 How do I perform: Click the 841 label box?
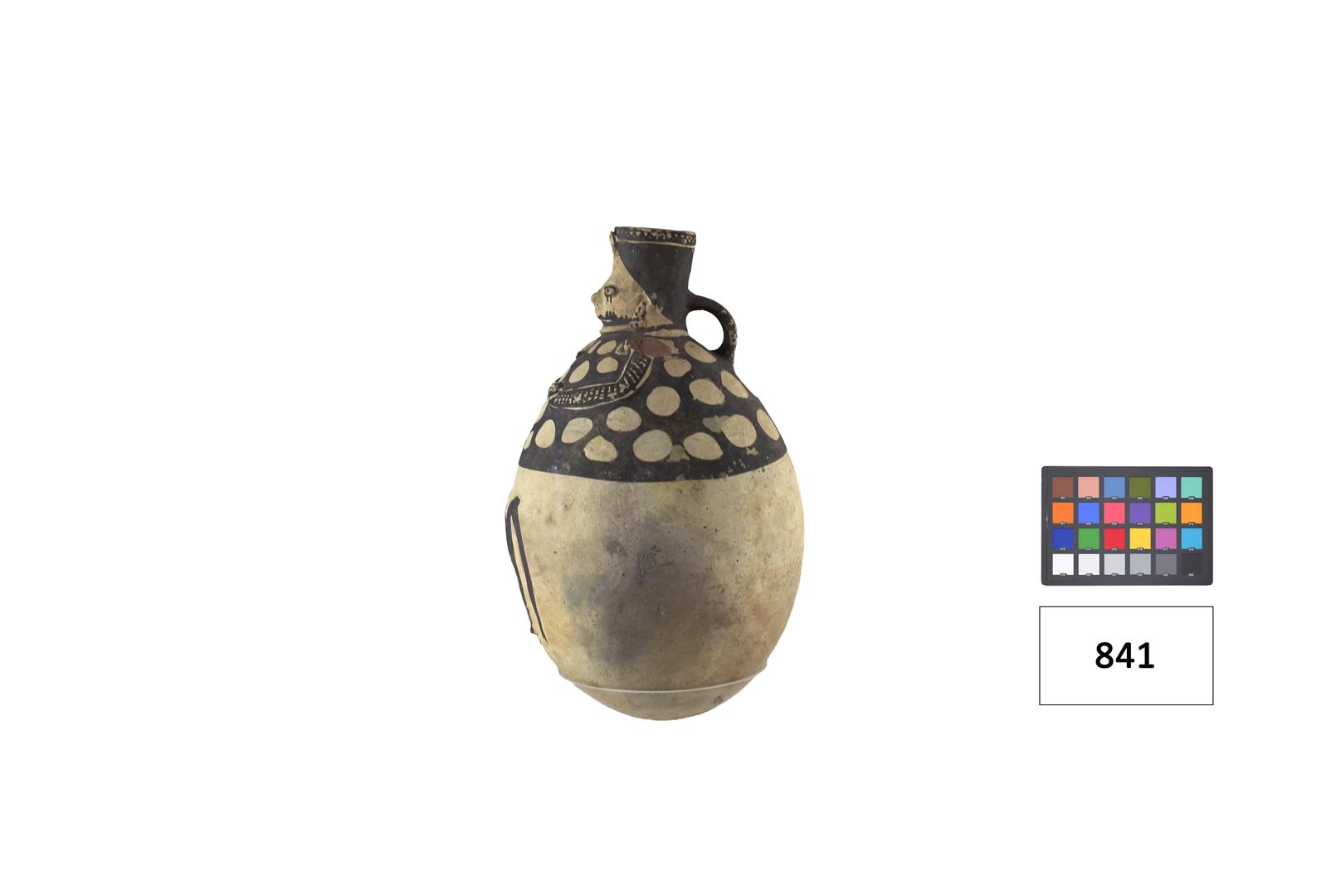(1126, 655)
